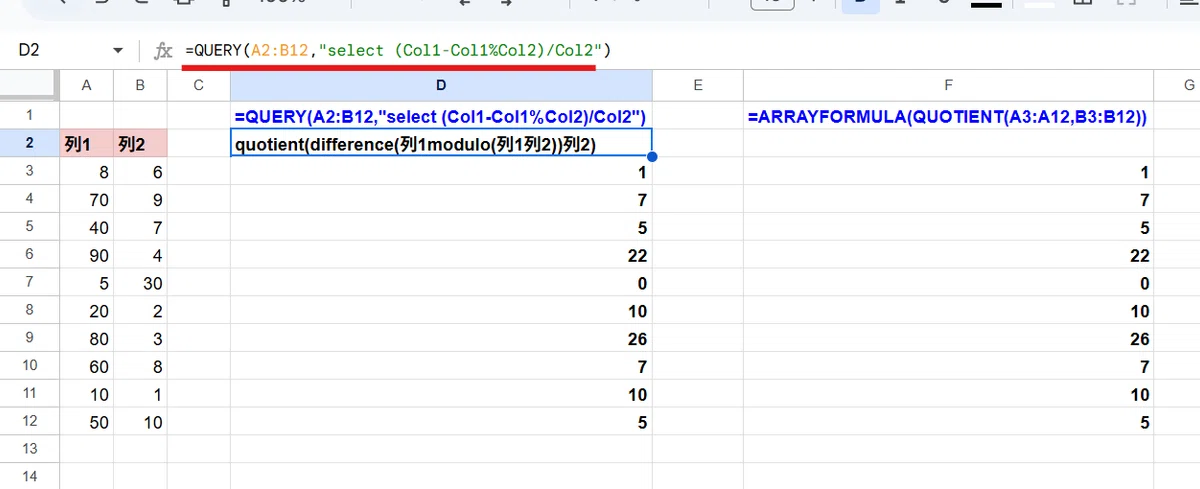Select cell B8 containing 2

139,311
